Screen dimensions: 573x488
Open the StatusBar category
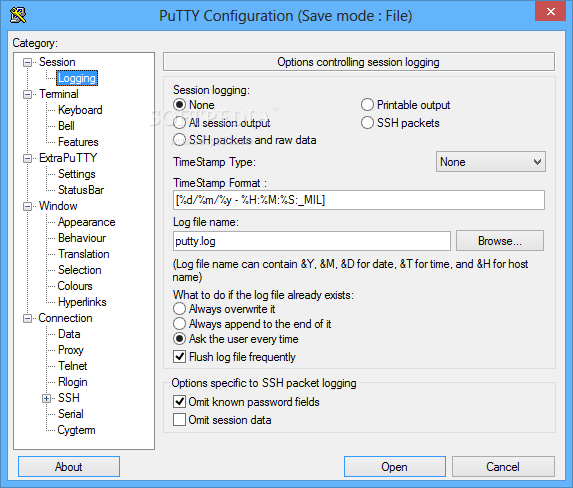pyautogui.click(x=81, y=190)
